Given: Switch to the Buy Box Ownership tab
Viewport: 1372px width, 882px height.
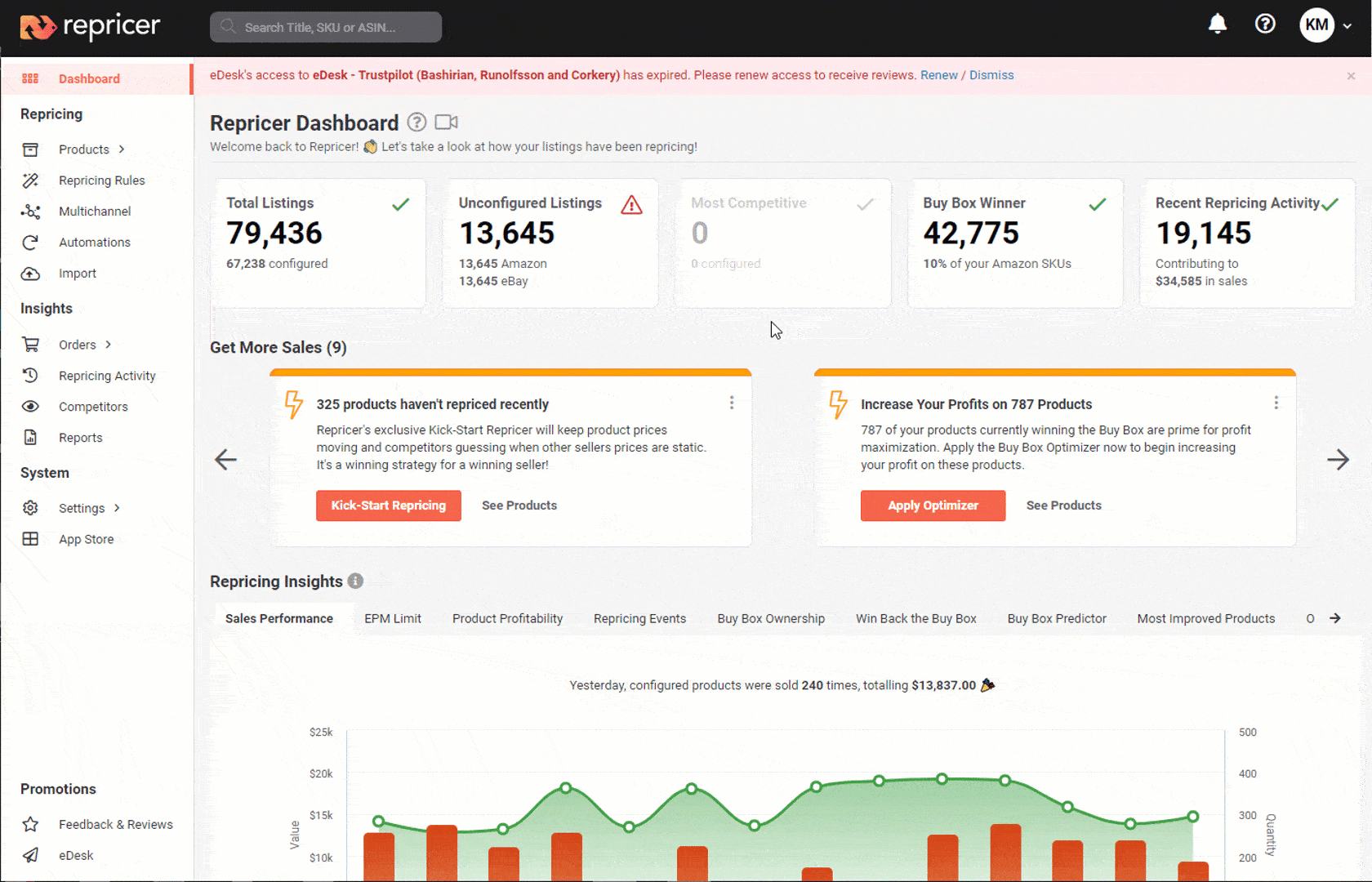Looking at the screenshot, I should (x=771, y=618).
